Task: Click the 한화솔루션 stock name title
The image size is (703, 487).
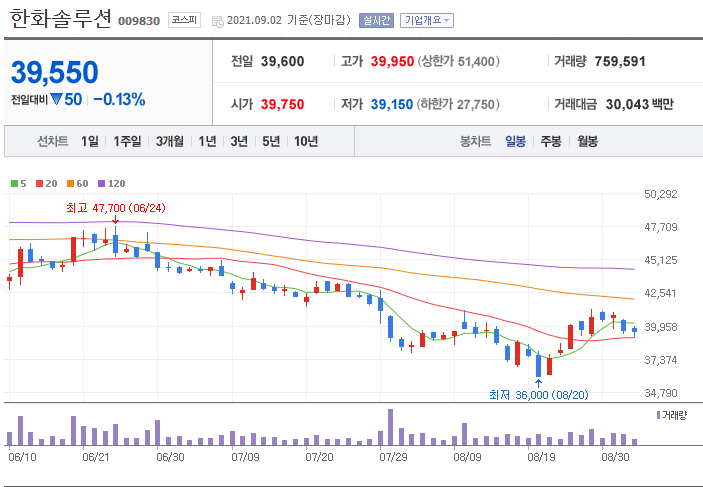Action: [60, 19]
